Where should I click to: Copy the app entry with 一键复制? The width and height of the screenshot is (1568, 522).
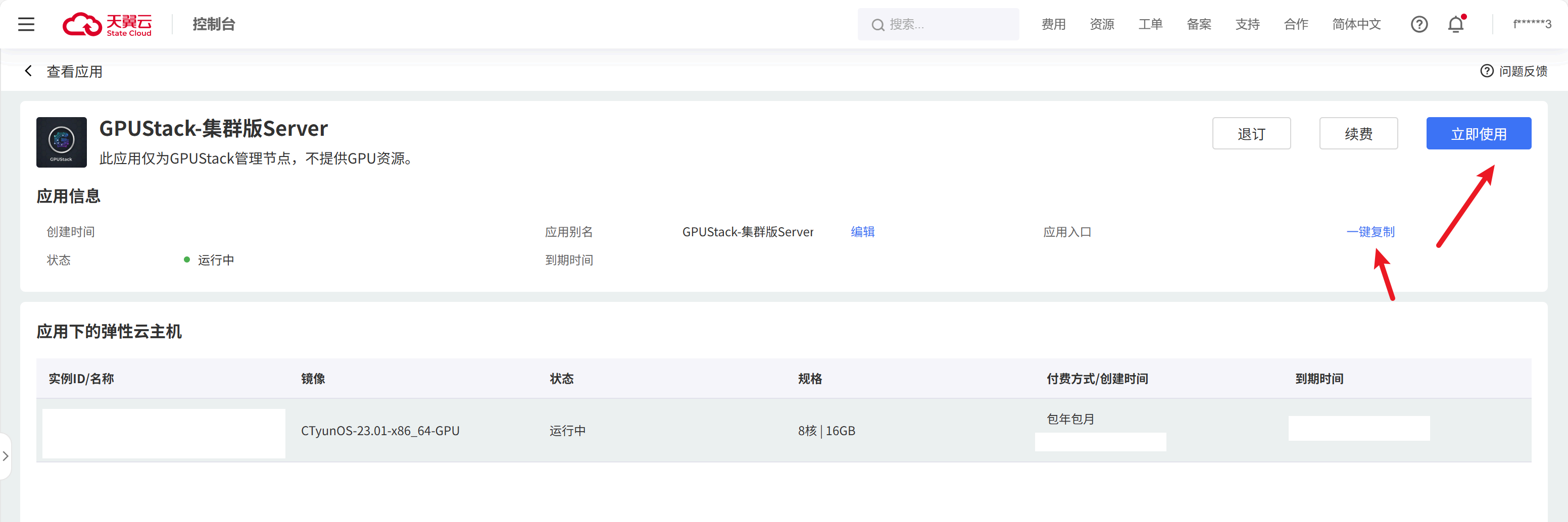(x=1370, y=232)
